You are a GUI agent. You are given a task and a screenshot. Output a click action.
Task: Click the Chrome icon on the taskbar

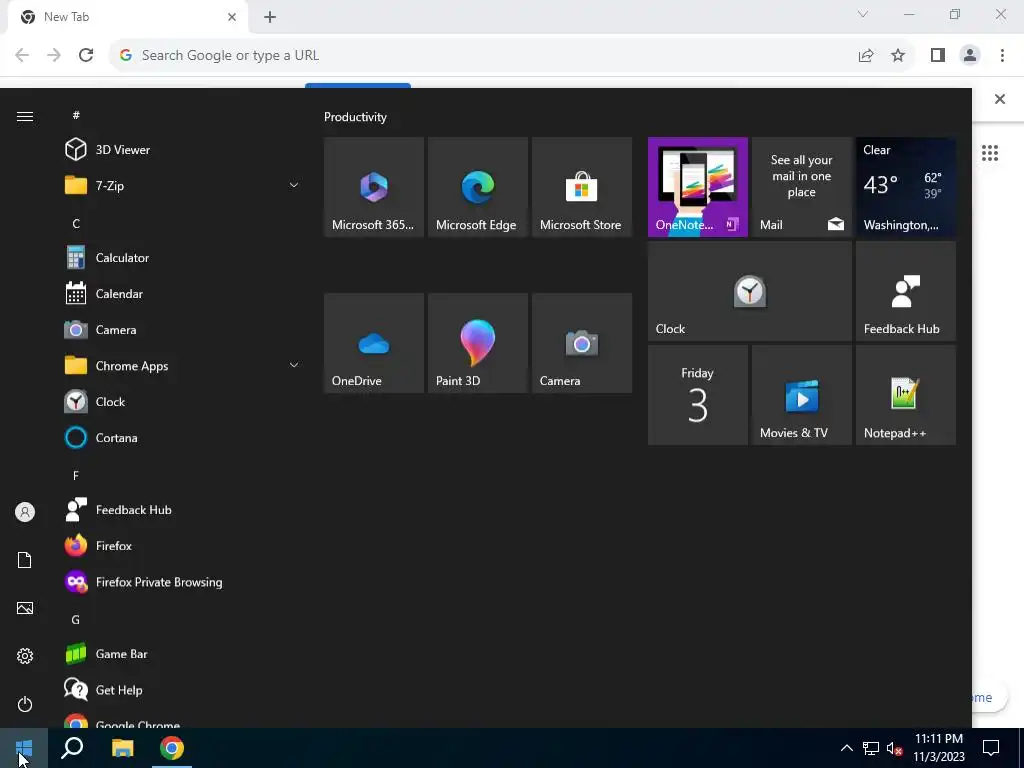pos(172,748)
